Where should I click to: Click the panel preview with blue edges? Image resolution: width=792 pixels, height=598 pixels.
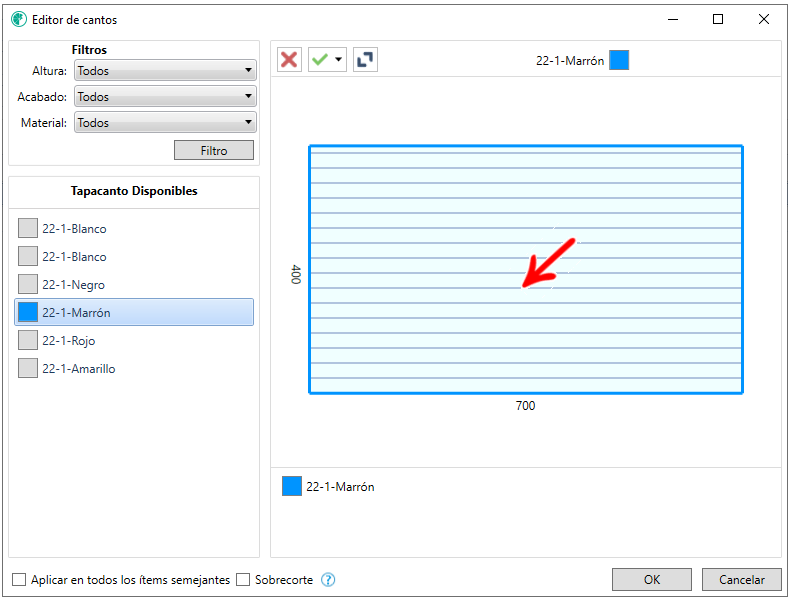(x=526, y=269)
